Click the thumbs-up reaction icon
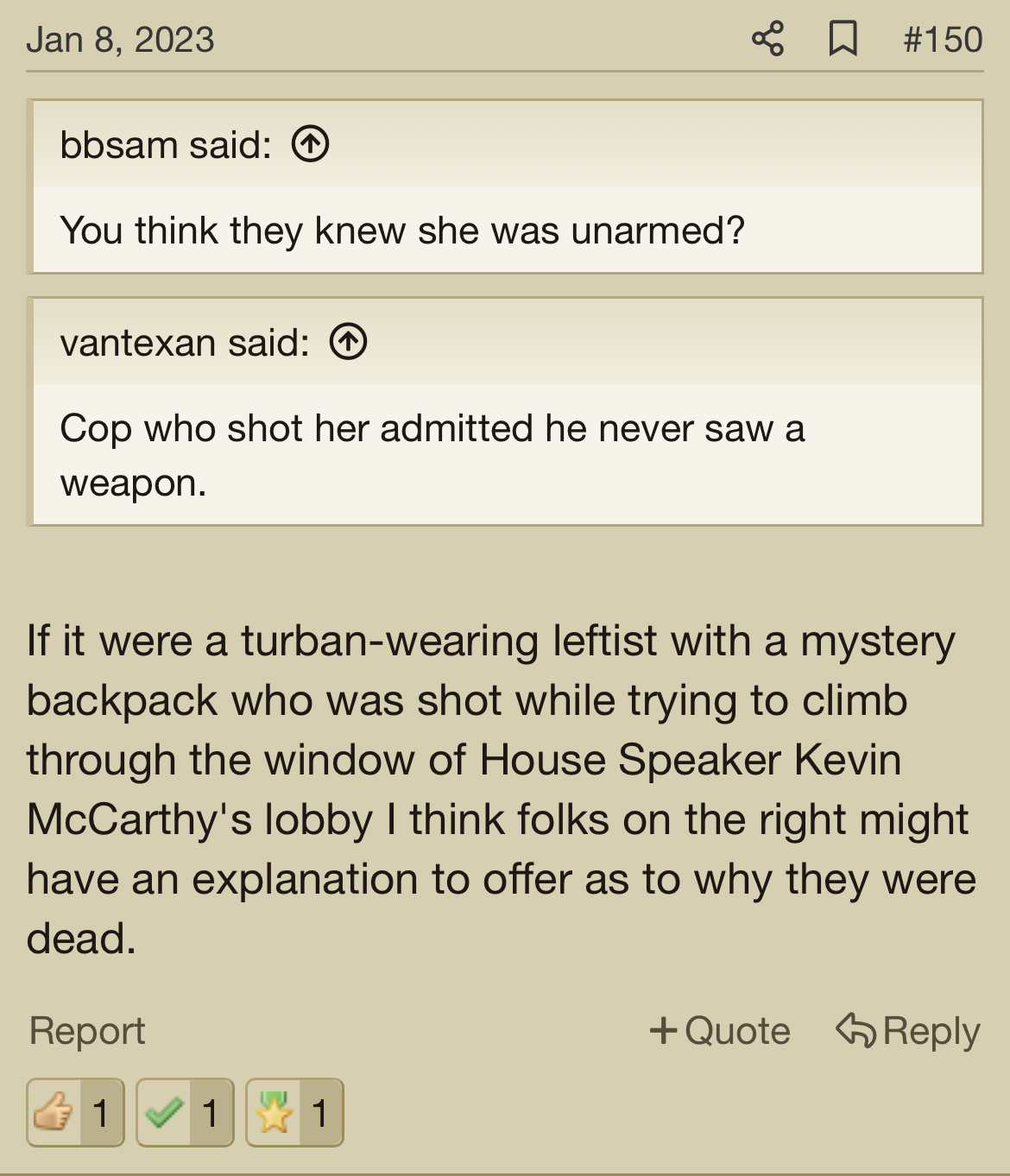Image resolution: width=1010 pixels, height=1176 pixels. [54, 1112]
